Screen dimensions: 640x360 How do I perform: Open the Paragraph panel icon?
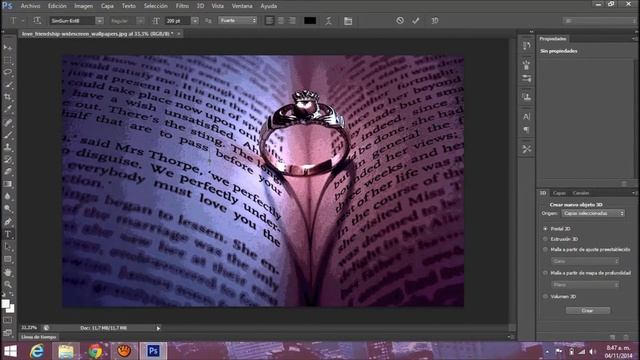click(x=527, y=130)
